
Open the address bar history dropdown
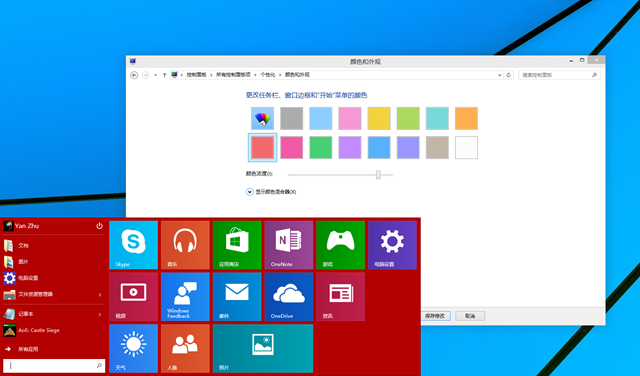tap(500, 75)
